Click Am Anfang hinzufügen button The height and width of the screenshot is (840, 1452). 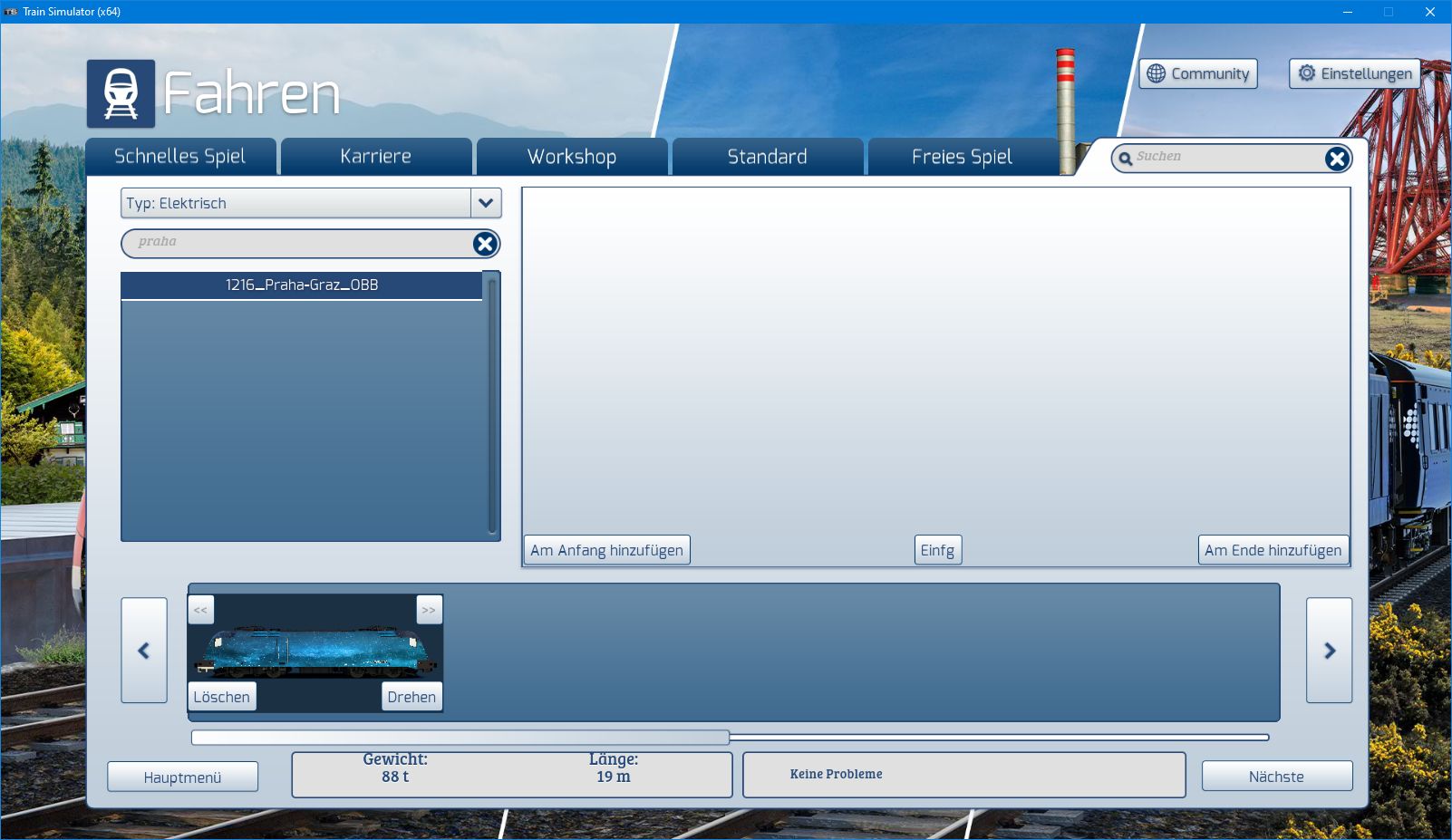click(x=606, y=550)
